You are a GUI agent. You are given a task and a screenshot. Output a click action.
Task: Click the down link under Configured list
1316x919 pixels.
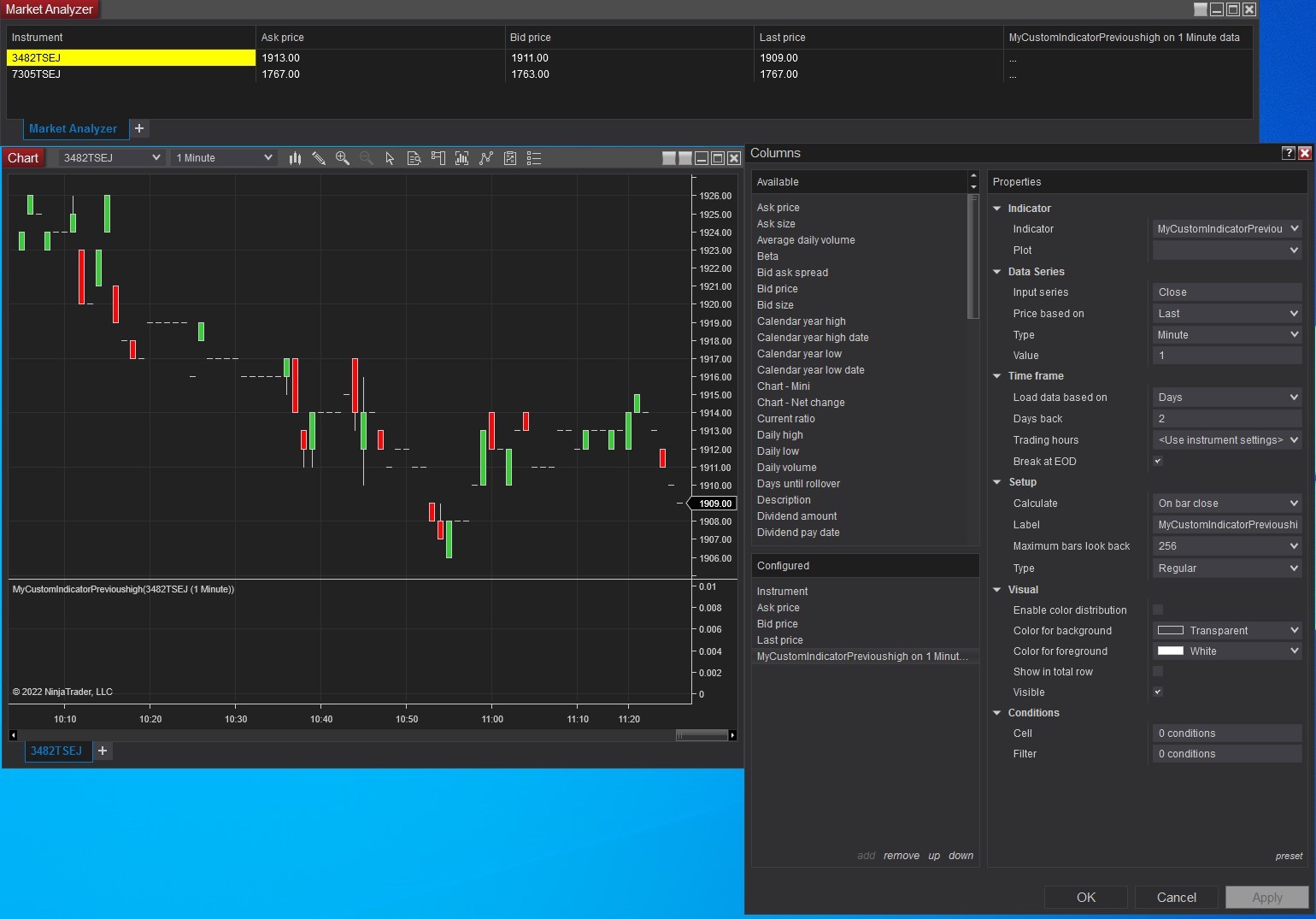click(961, 856)
